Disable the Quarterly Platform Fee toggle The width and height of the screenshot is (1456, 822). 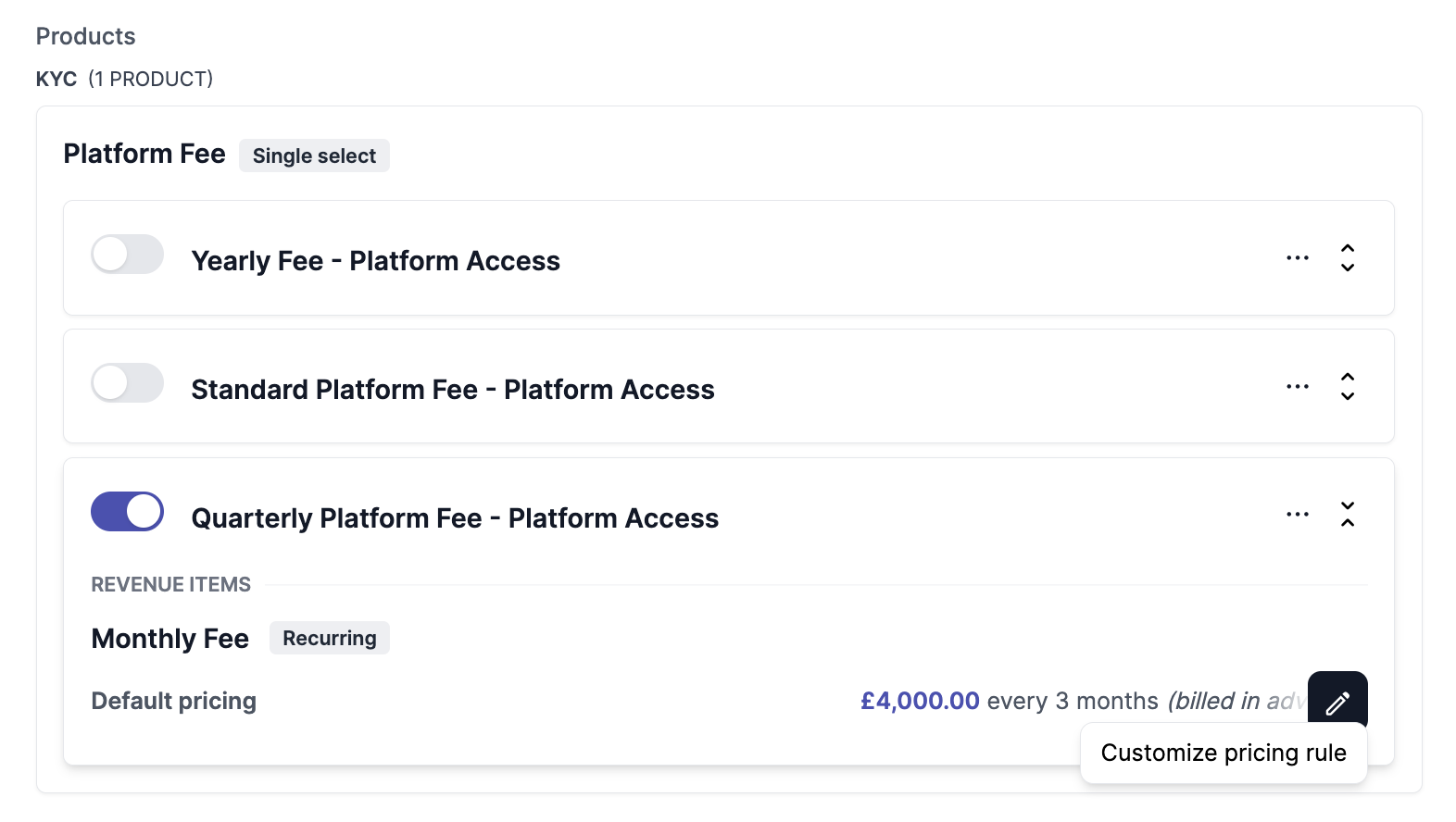tap(128, 512)
